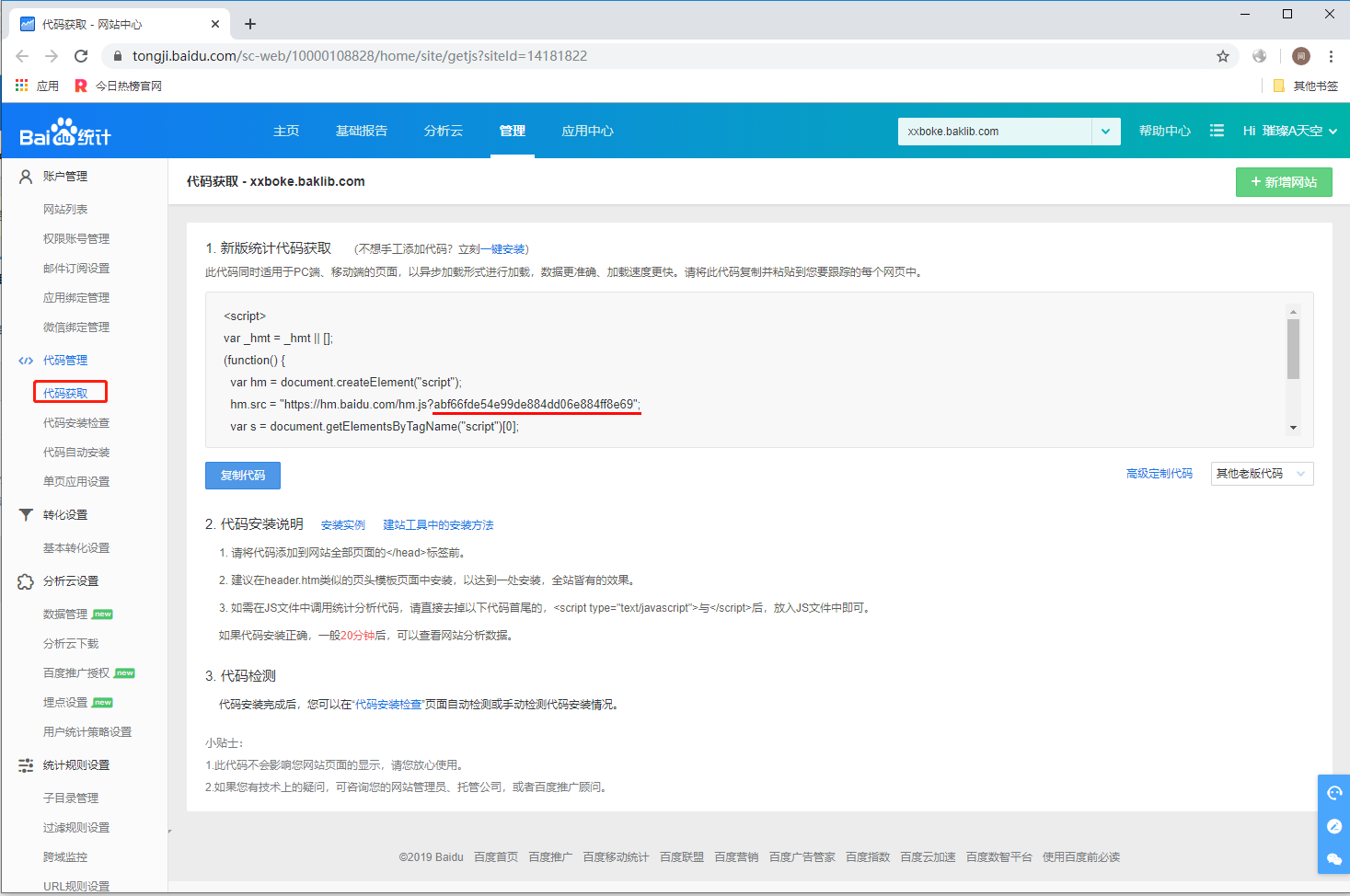Viewport: 1350px width, 896px height.
Task: Open 百度推广授权 in sidebar
Action: [x=76, y=673]
